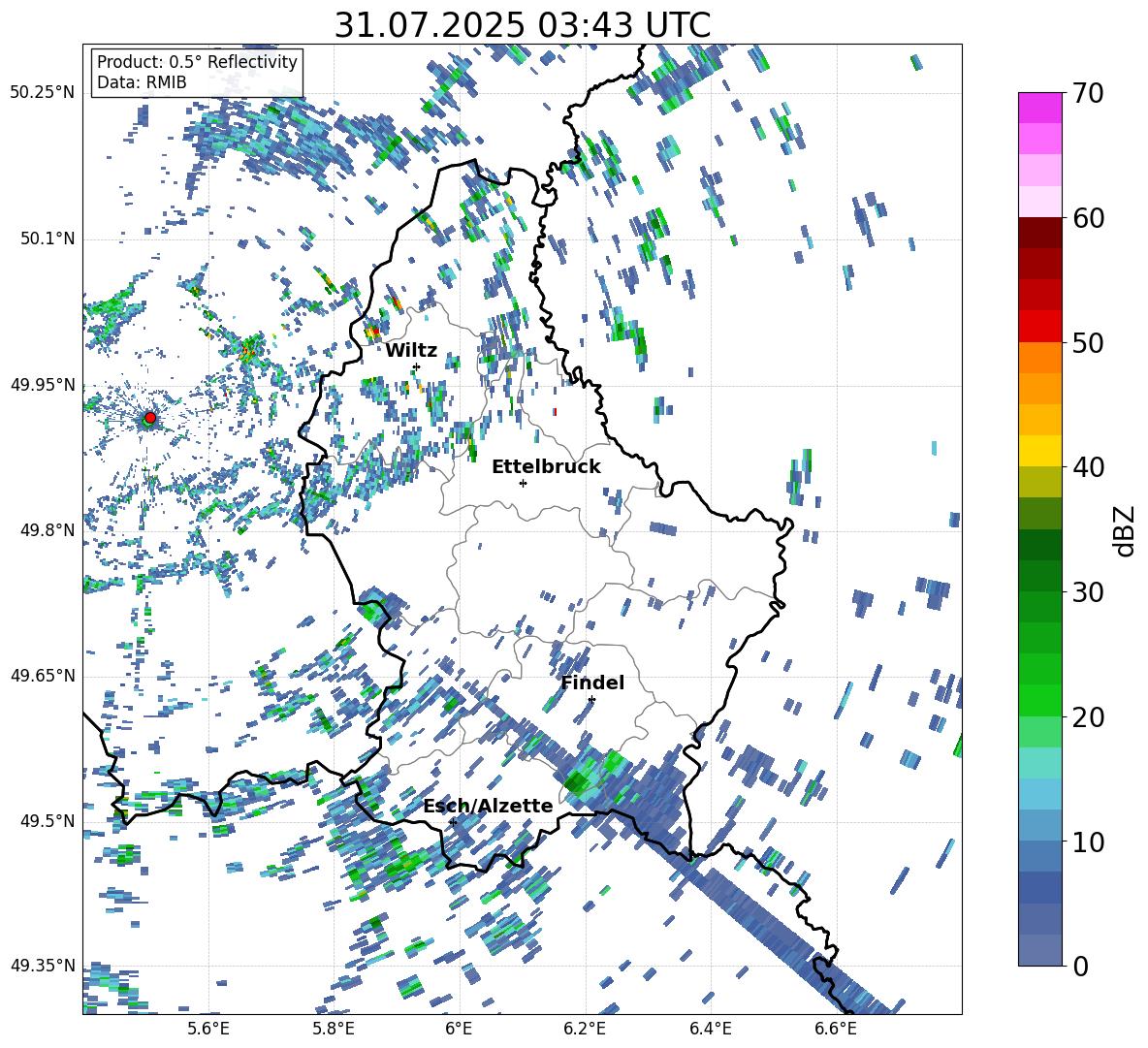Click the 6.4°E longitude label
Viewport: 1148px width, 1048px height.
[x=710, y=1029]
